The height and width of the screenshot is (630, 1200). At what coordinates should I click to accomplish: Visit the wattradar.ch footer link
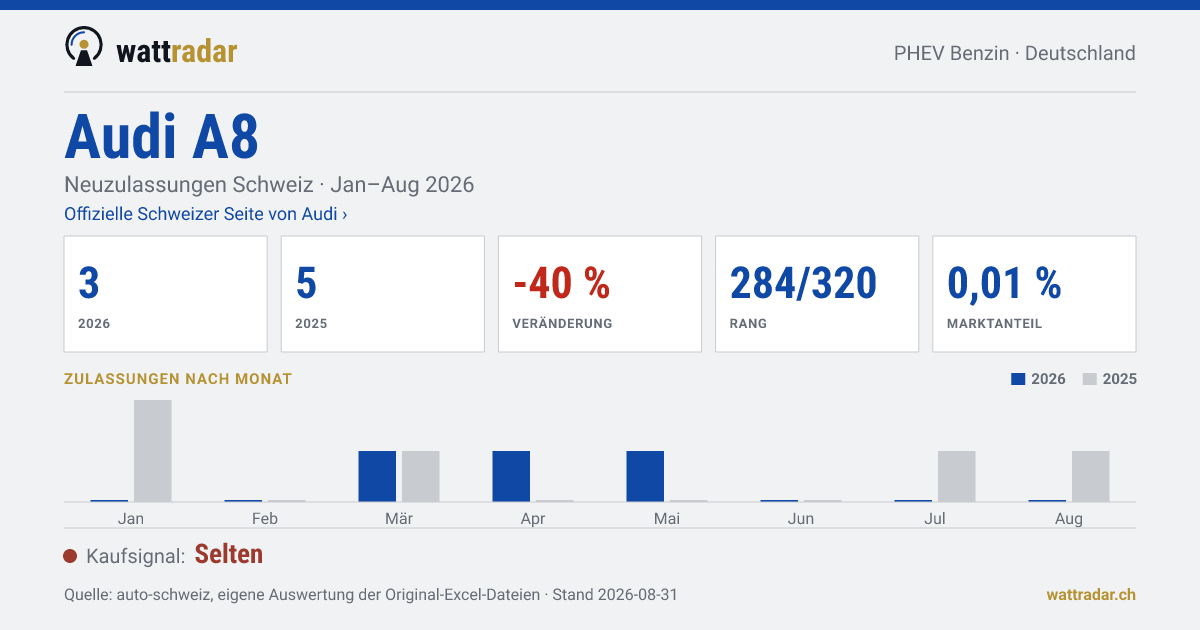tap(1091, 594)
